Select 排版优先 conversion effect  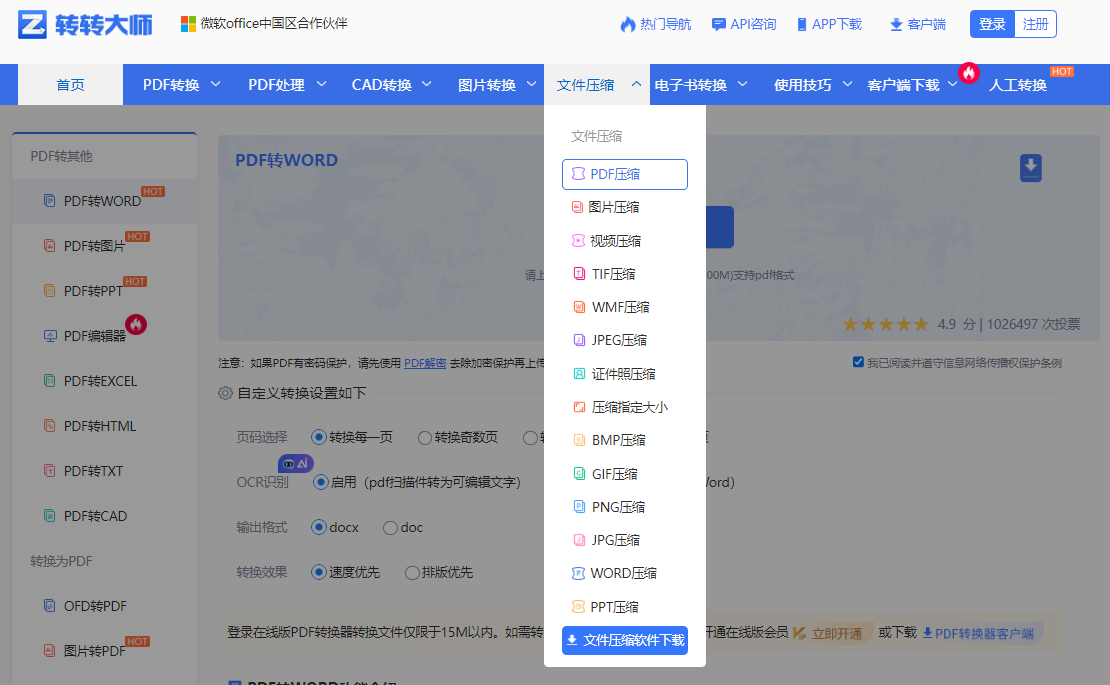pyautogui.click(x=414, y=572)
